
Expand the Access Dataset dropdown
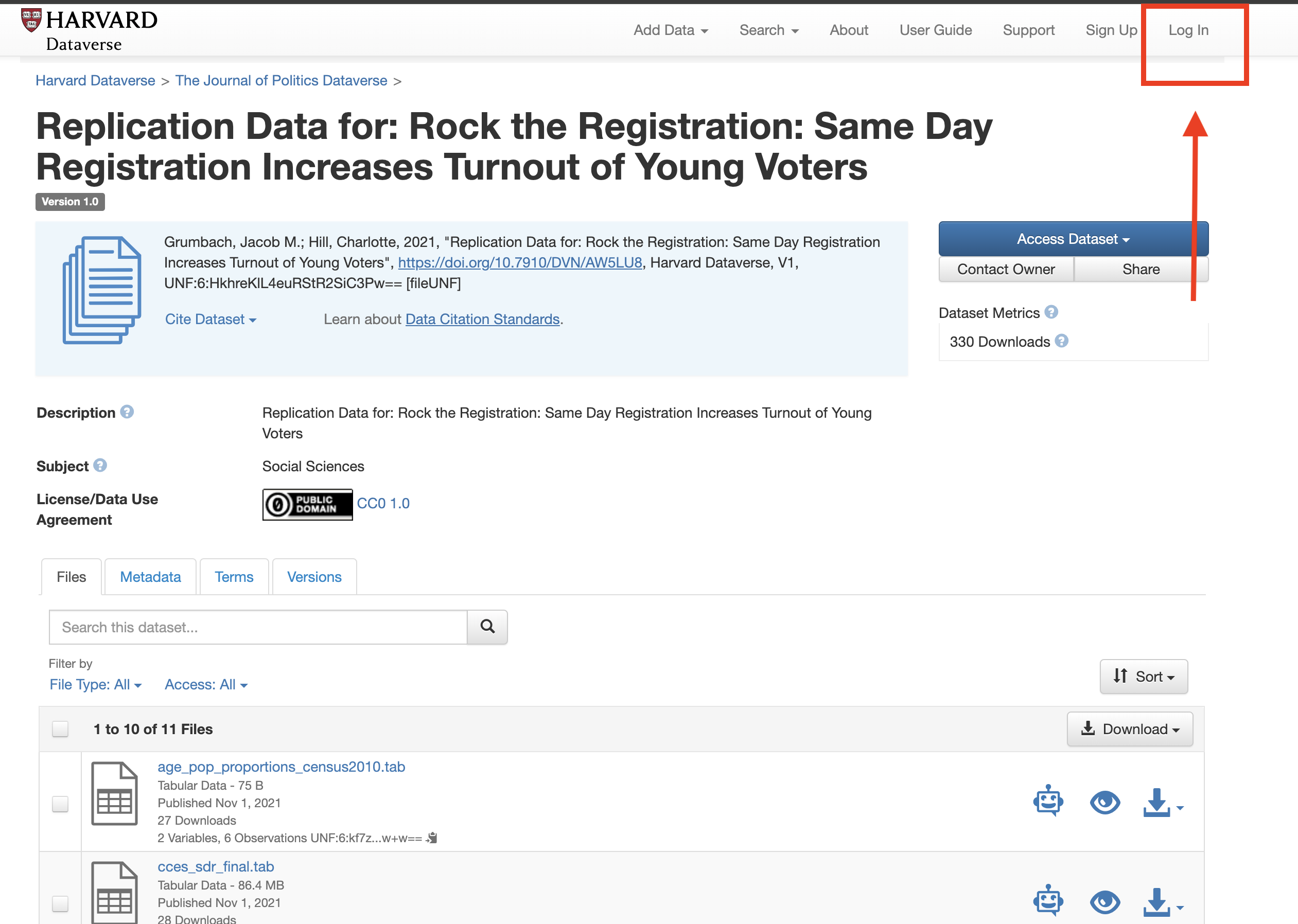click(x=1073, y=239)
